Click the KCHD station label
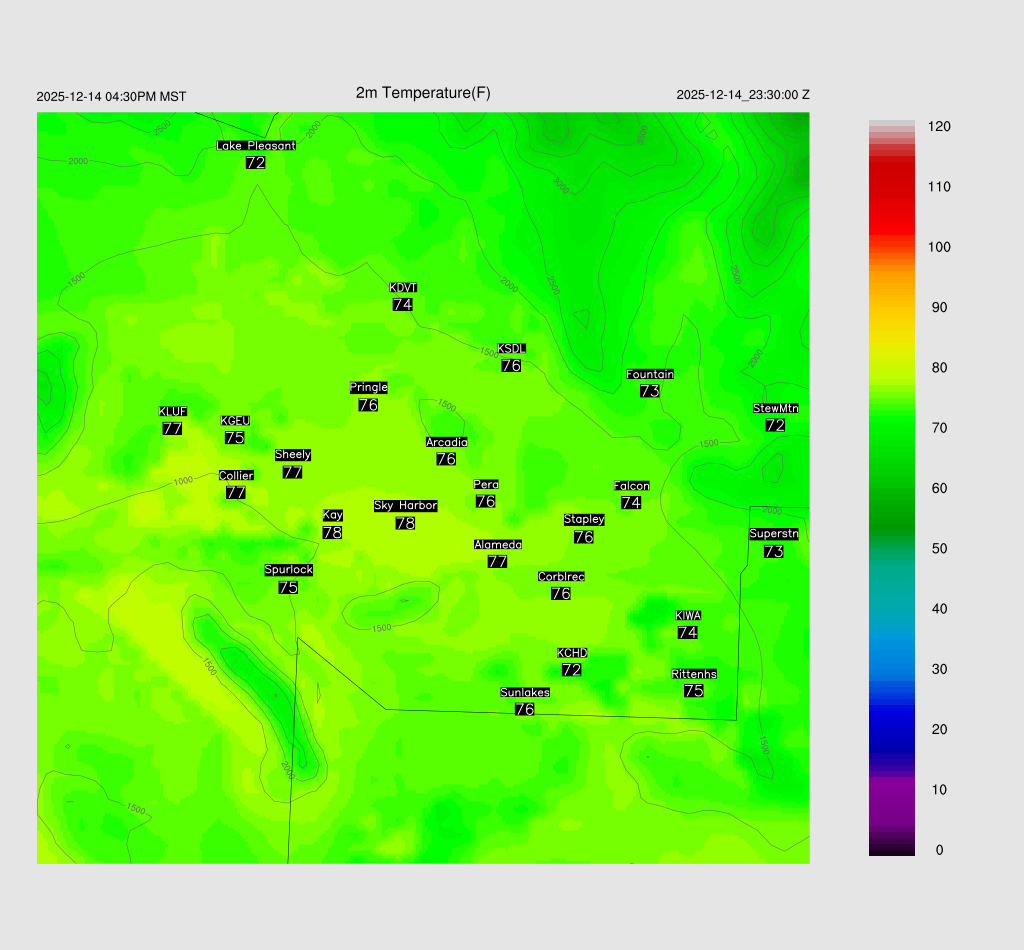This screenshot has width=1024, height=950. click(572, 653)
